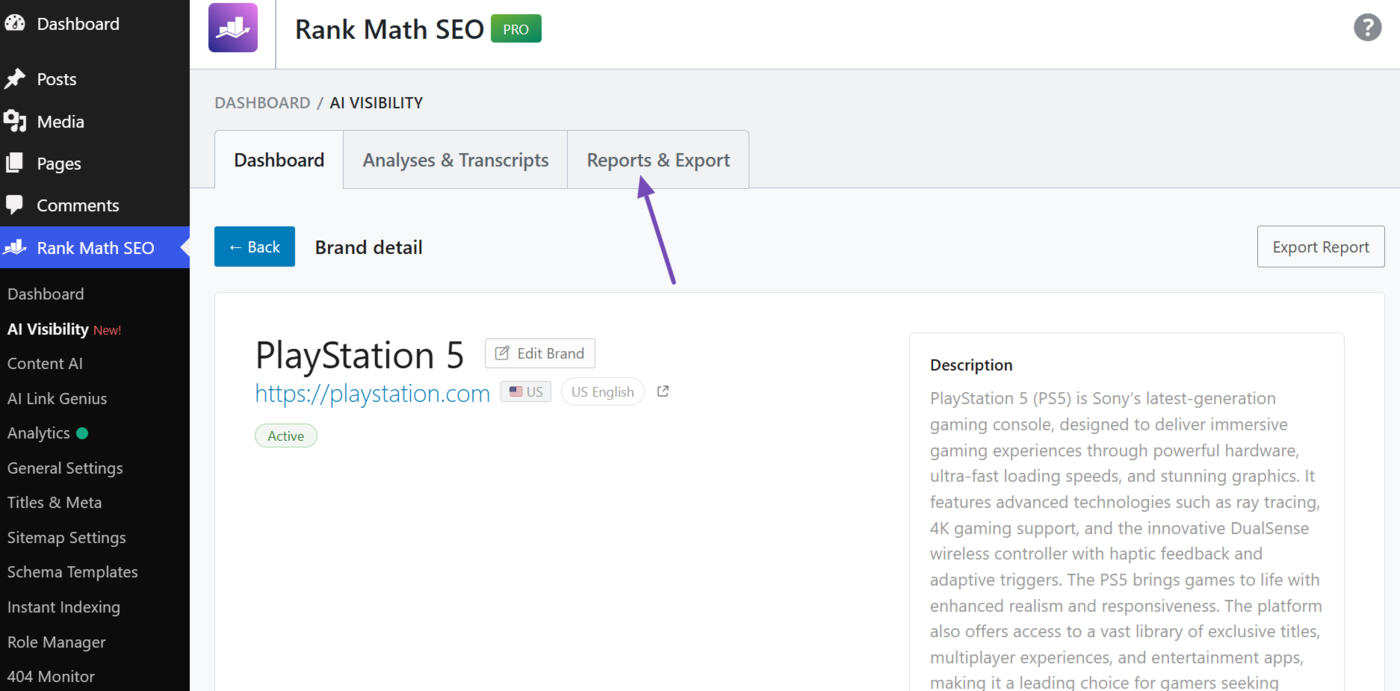Screen dimensions: 1400x691
Task: Click DASHBOARD breadcrumb link
Action: coord(262,103)
